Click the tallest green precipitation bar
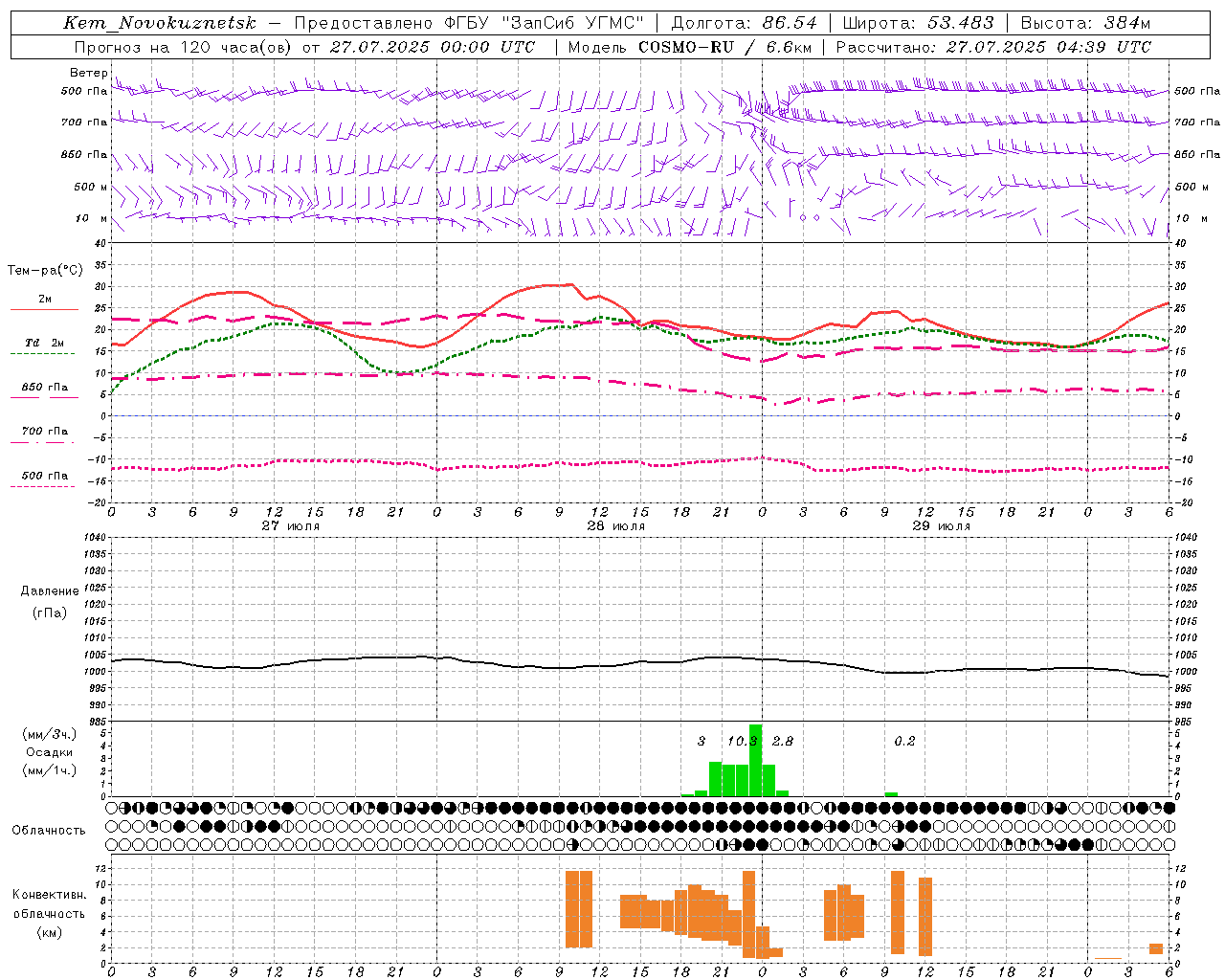This screenshot has height=980, width=1225. coord(755,761)
